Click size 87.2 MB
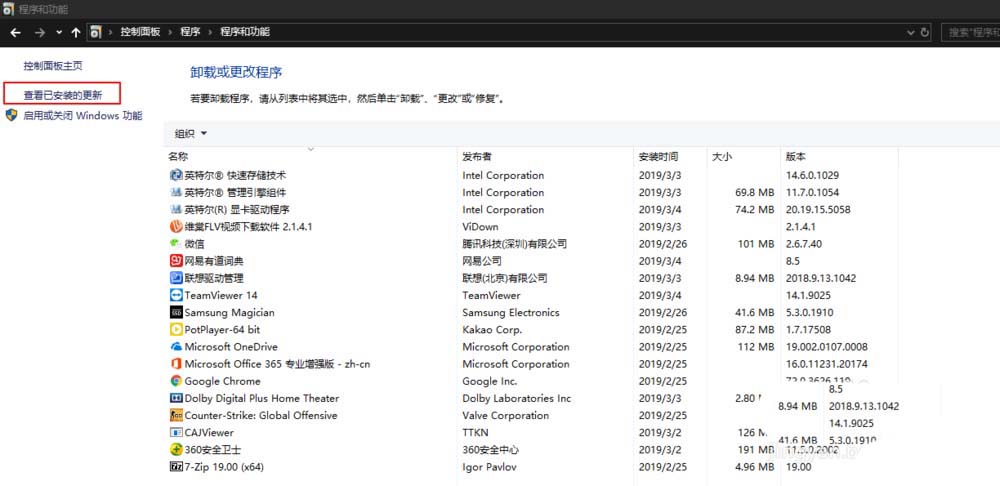The width and height of the screenshot is (1000, 486). 754,330
